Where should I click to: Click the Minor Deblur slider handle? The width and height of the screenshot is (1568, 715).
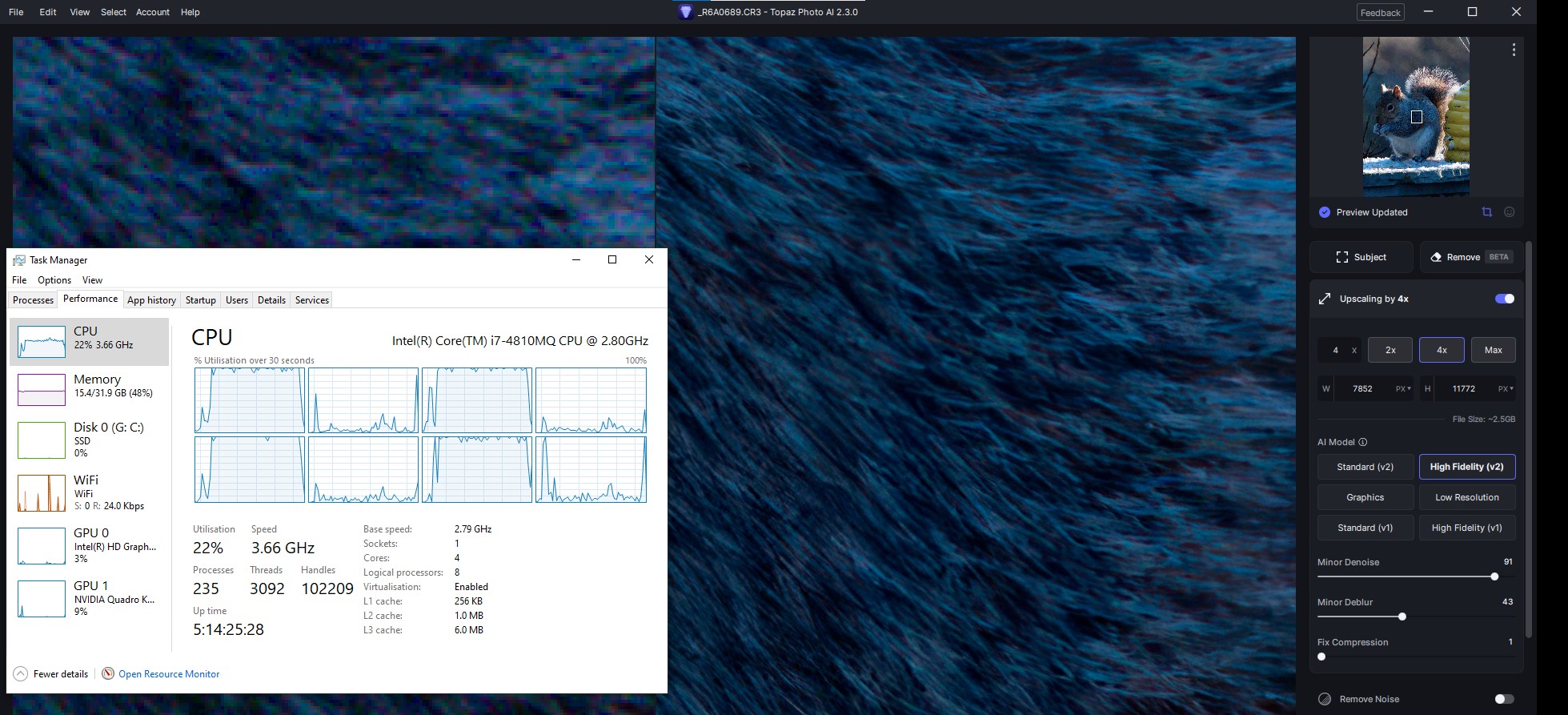click(1402, 617)
